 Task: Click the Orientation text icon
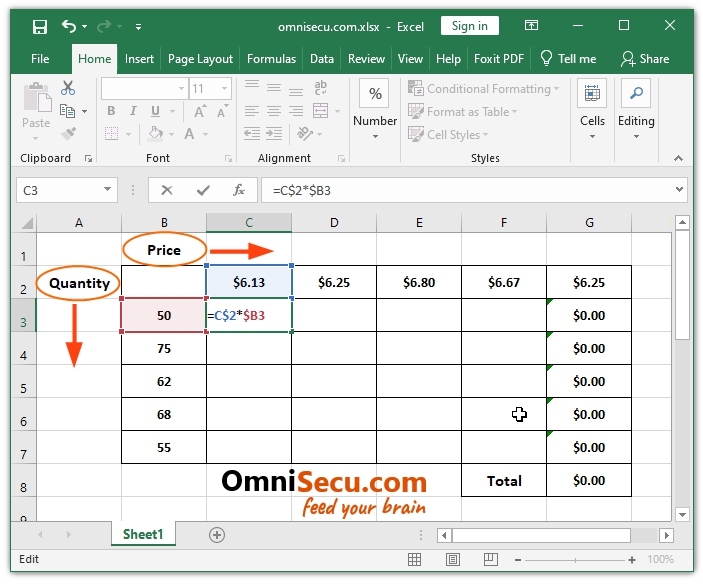point(305,134)
